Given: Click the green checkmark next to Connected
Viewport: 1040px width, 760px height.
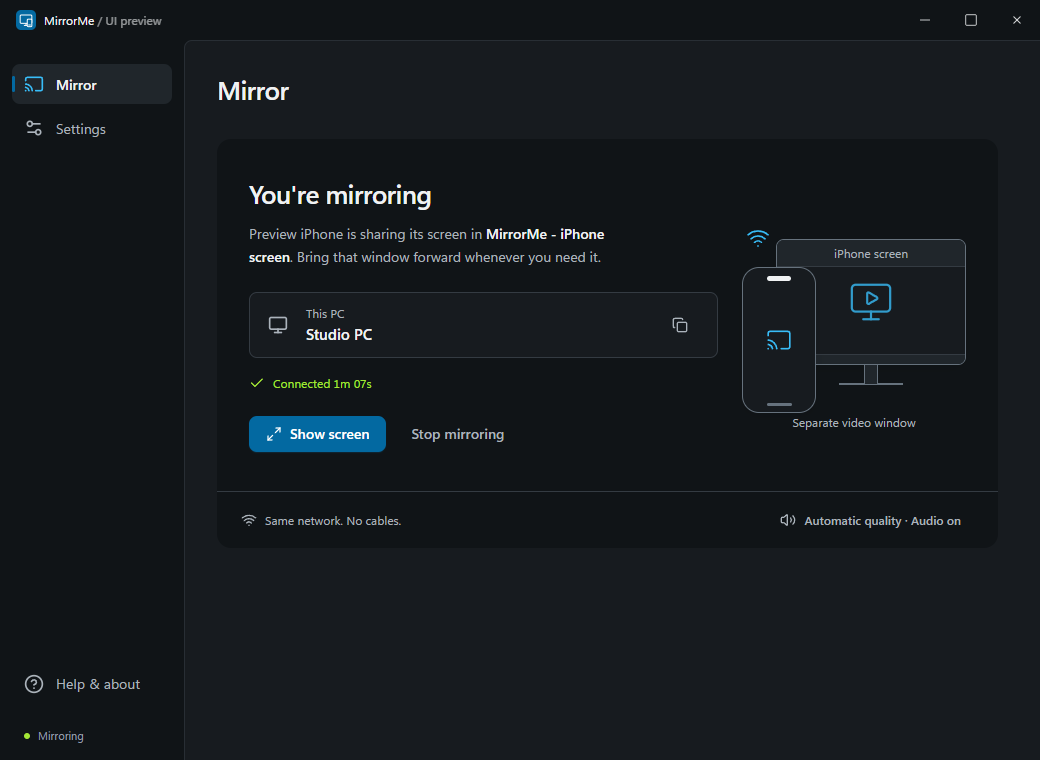Looking at the screenshot, I should (257, 383).
